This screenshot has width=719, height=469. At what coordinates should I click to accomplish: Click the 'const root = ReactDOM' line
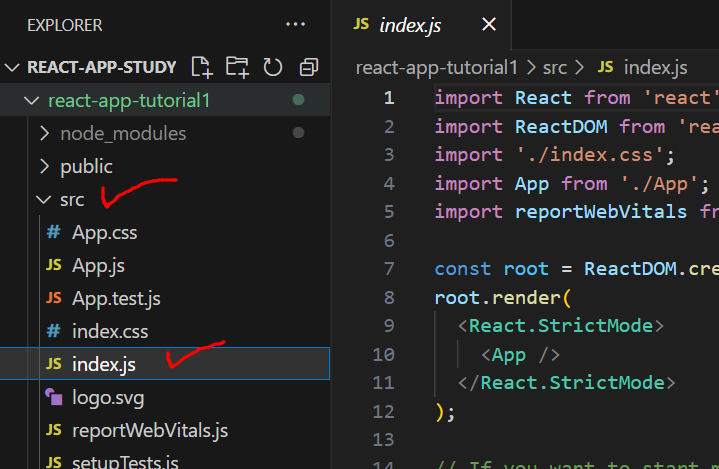point(576,269)
